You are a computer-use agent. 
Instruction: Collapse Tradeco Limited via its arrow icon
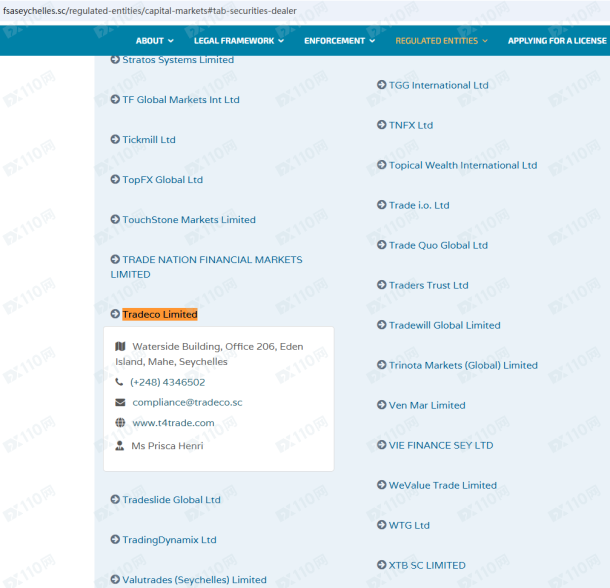(115, 314)
